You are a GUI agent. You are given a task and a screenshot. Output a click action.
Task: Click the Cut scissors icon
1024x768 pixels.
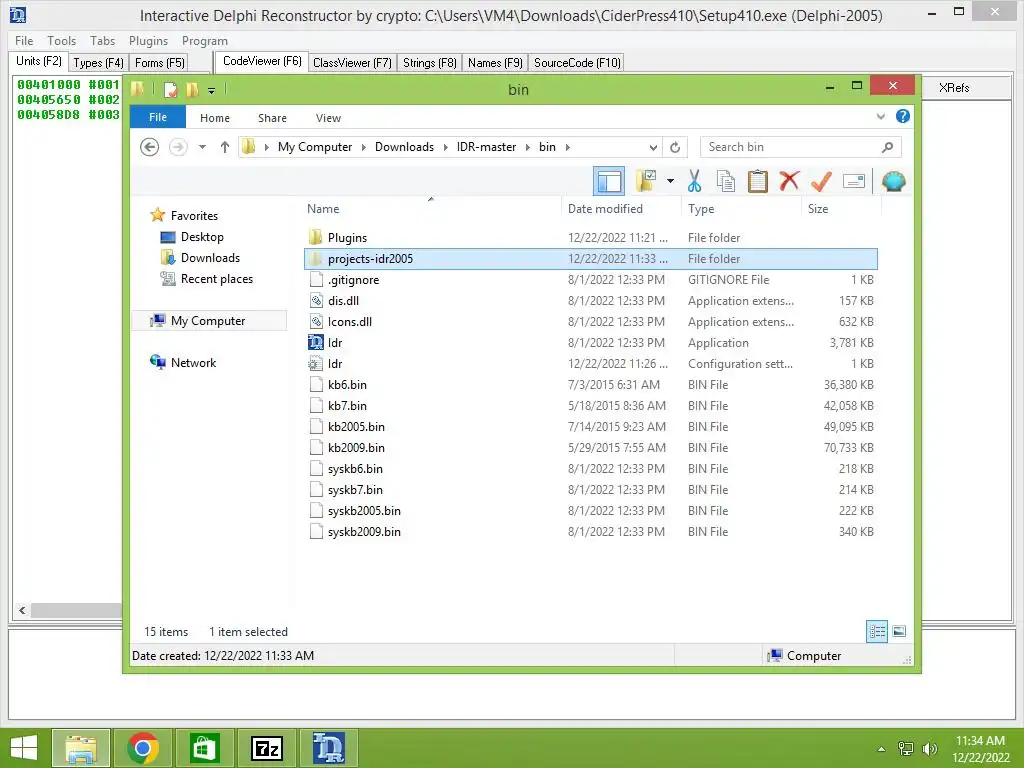(x=694, y=181)
